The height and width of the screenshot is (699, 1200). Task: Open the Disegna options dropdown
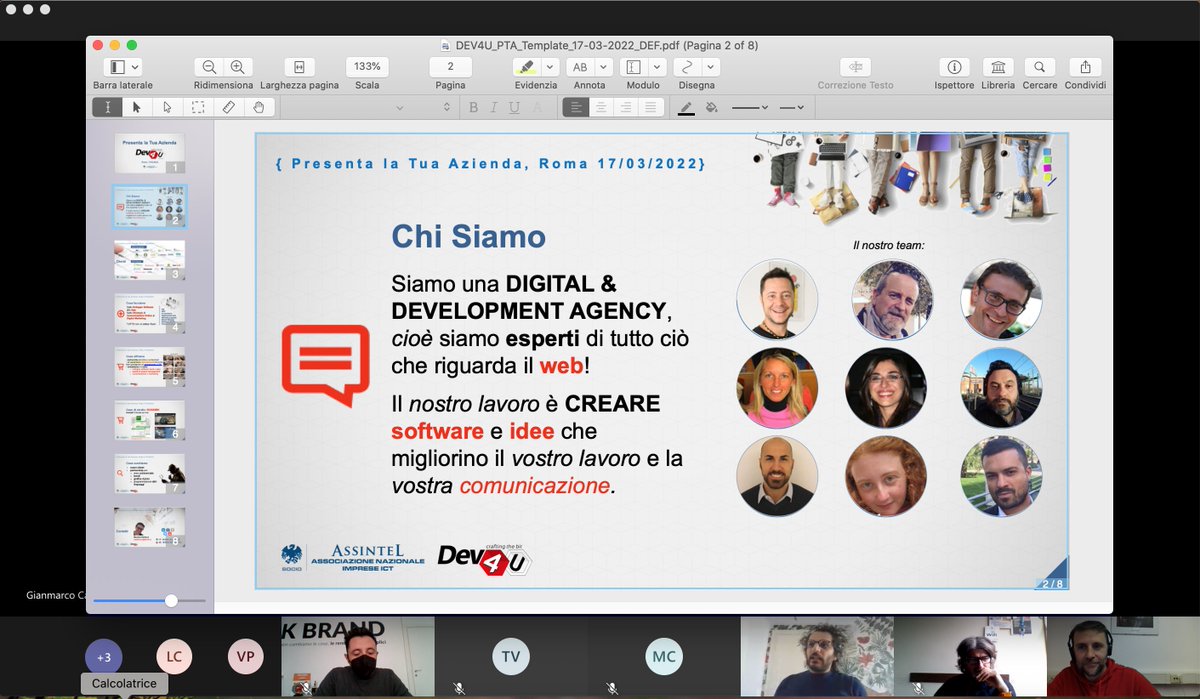click(x=710, y=67)
